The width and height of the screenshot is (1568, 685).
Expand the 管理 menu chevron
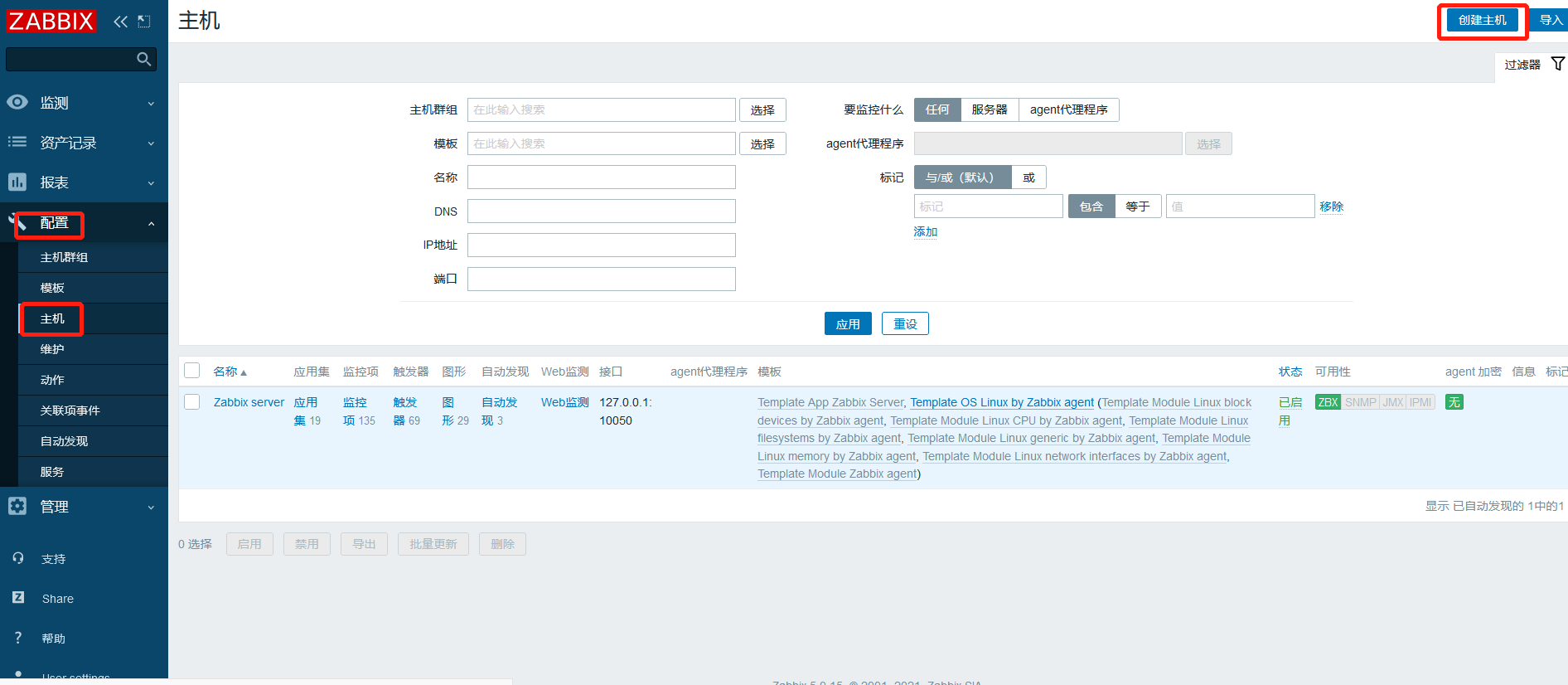(x=151, y=508)
